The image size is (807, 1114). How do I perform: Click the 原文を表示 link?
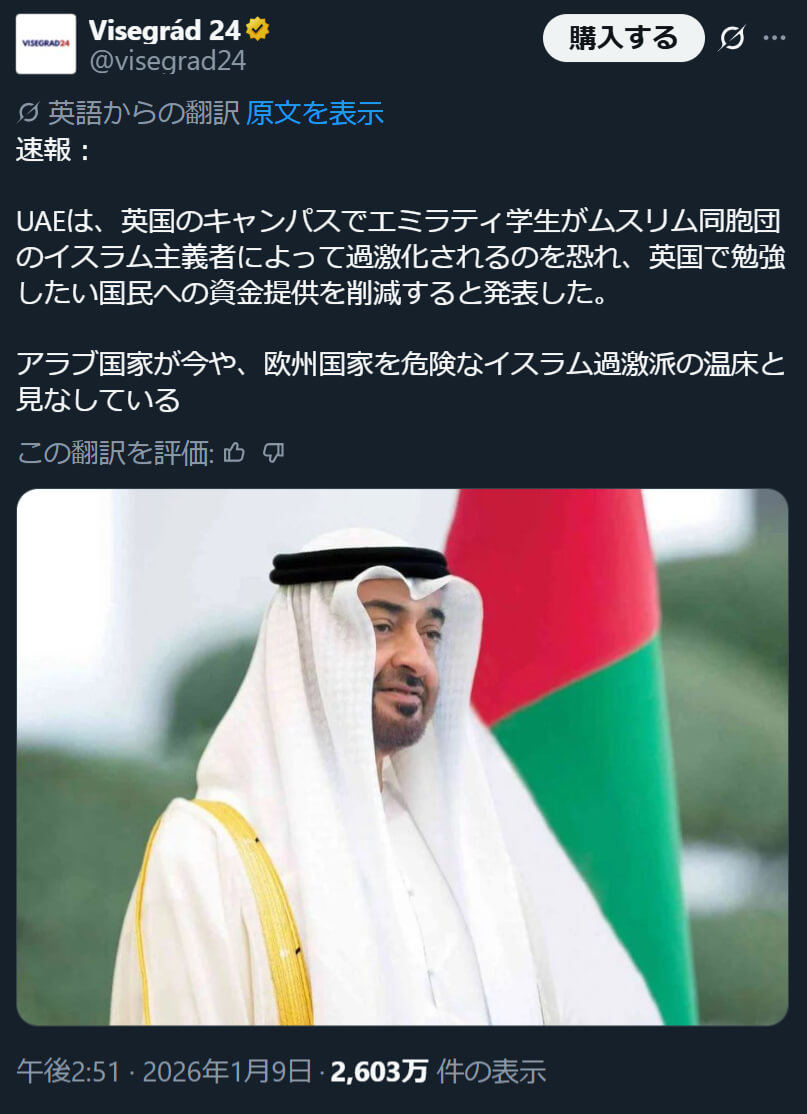click(x=315, y=113)
